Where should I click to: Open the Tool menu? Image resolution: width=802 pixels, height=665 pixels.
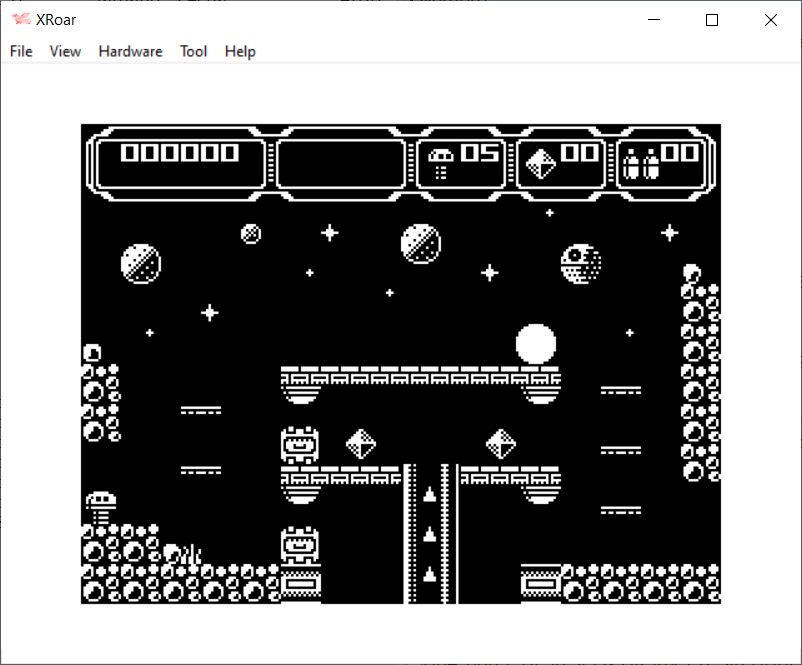click(x=193, y=51)
